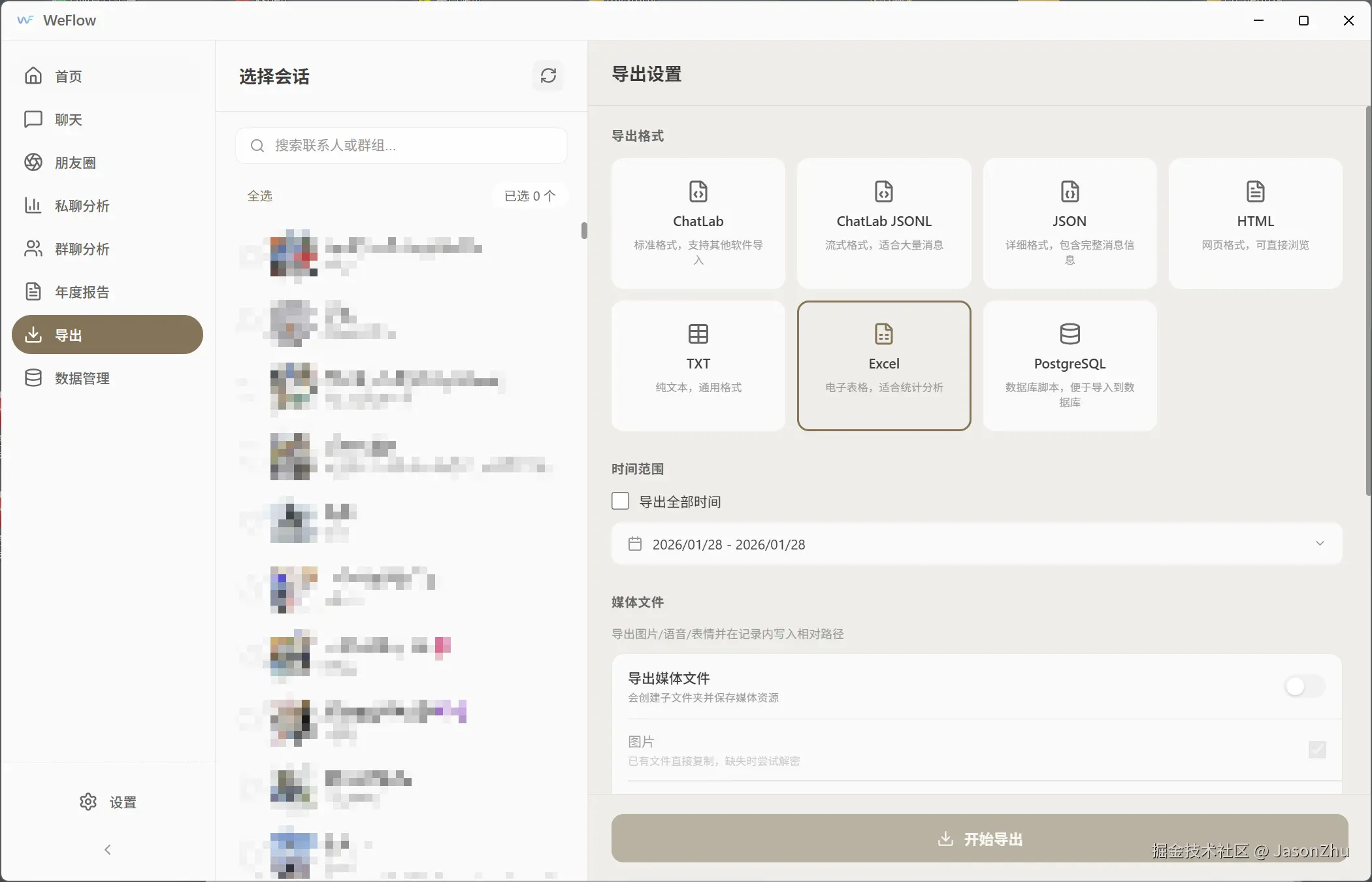Navigate to 首页 home tab
This screenshot has width=1372, height=882.
[68, 76]
